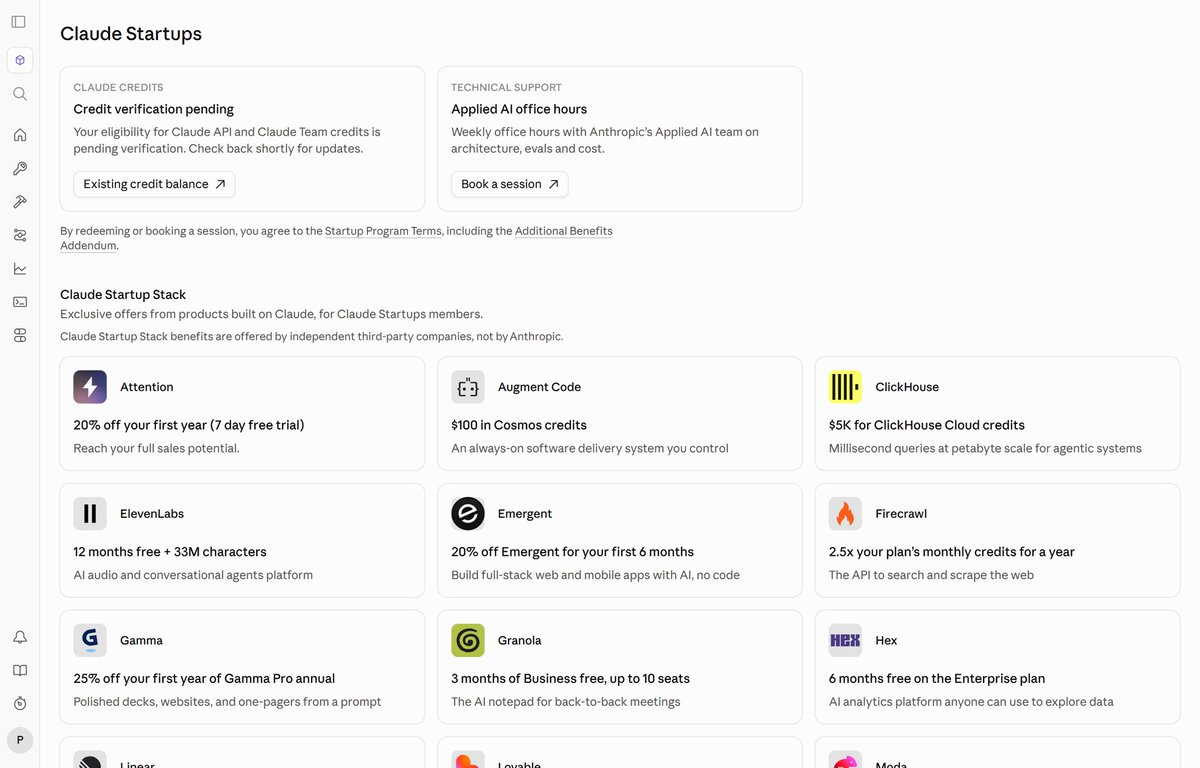Open notifications bell icon
The height and width of the screenshot is (768, 1200).
click(x=20, y=637)
